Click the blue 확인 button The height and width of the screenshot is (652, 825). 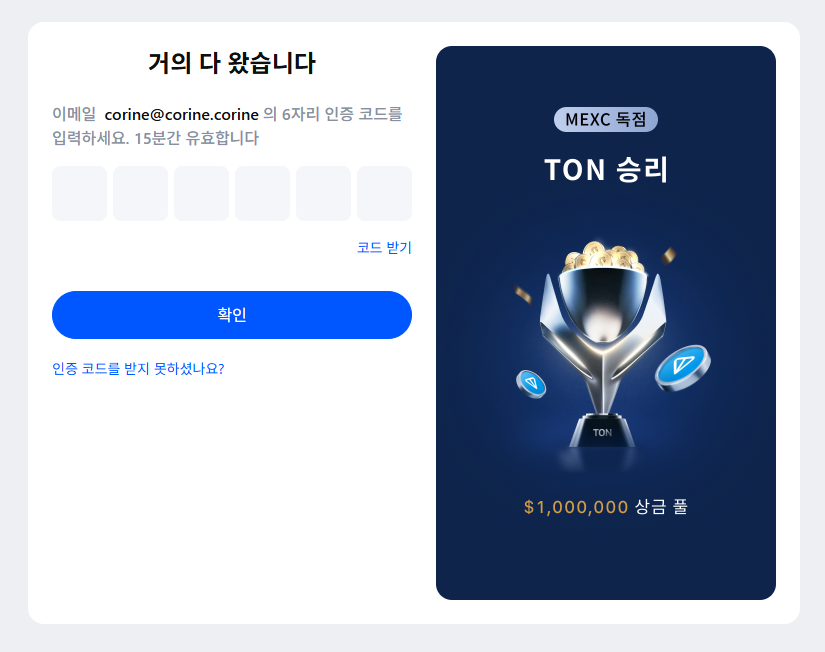click(x=232, y=315)
